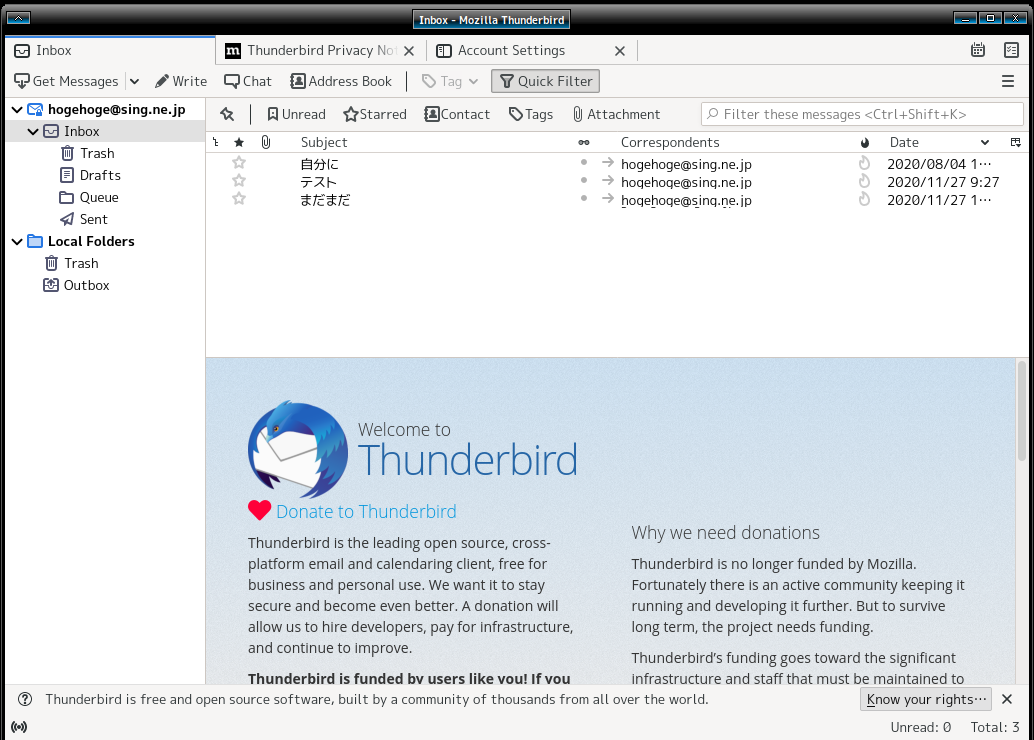Viewport: 1034px width, 740px height.
Task: Open the Outbox folder
Action: 86,285
